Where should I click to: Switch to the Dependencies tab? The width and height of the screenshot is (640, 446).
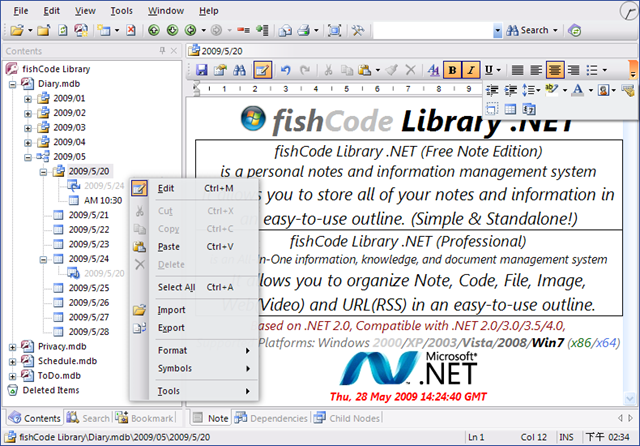271,418
